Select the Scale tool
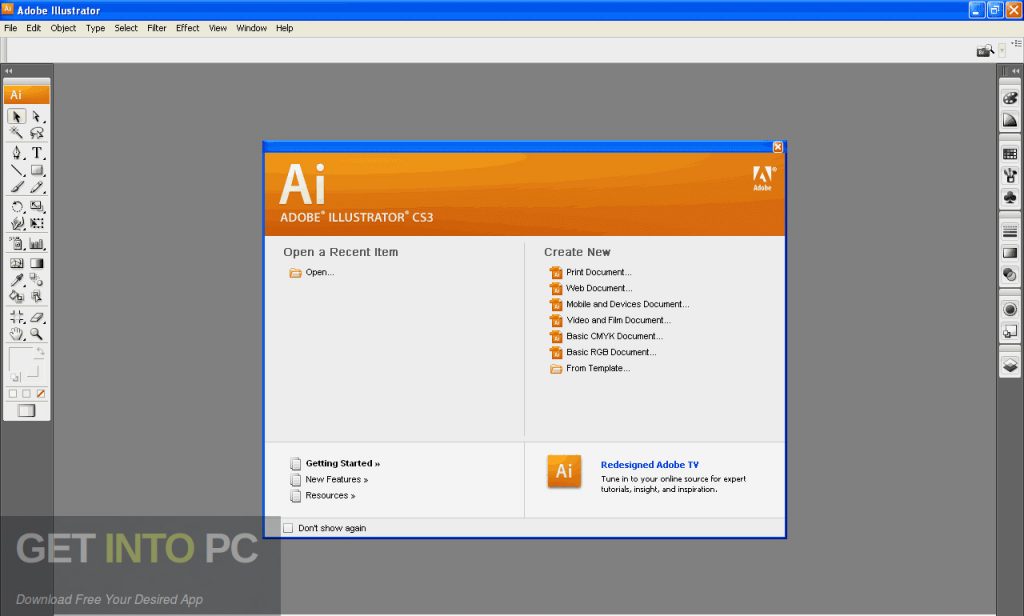Screen dimensions: 1024x616 pos(37,206)
